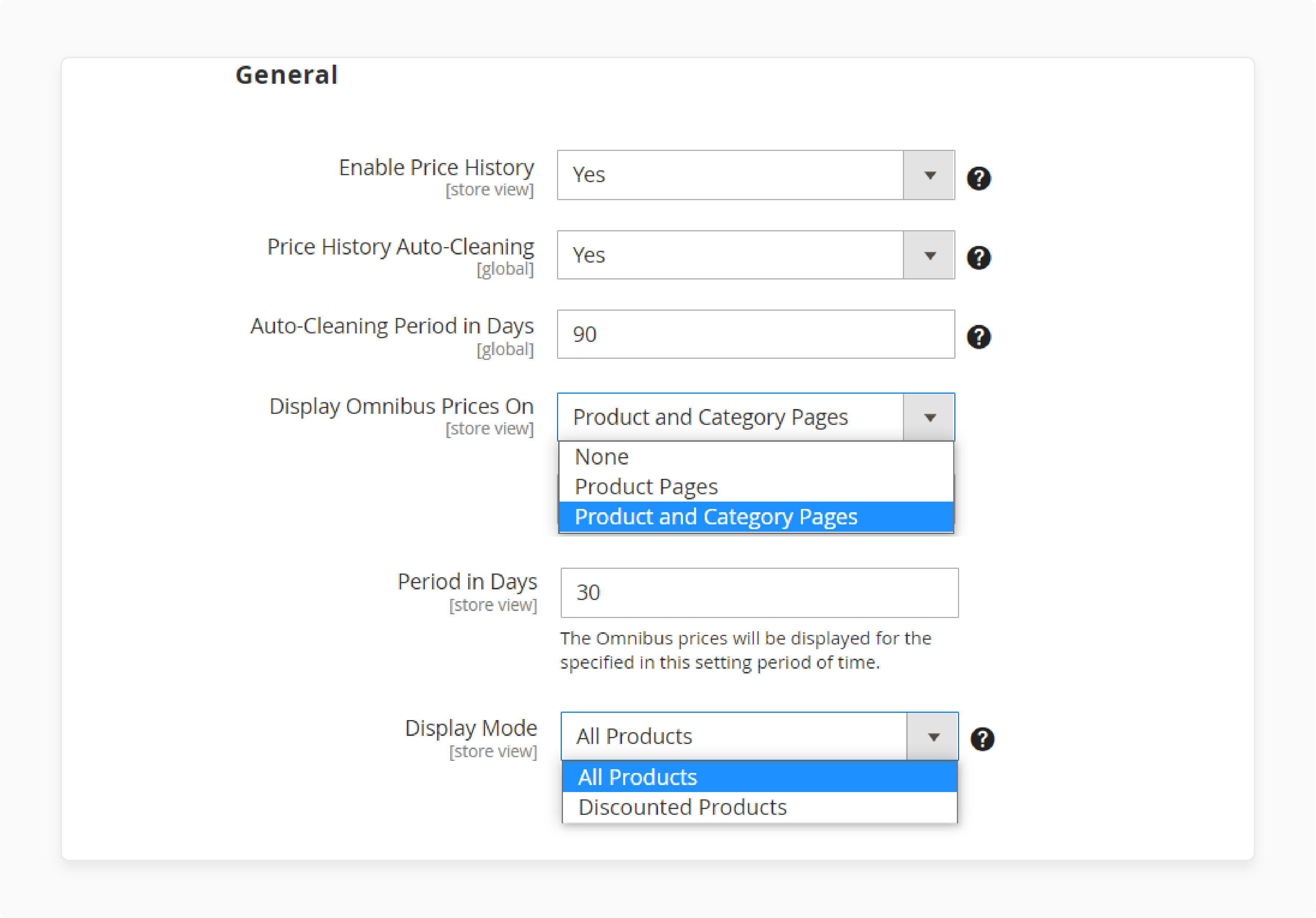This screenshot has height=918, width=1316.
Task: View help for Auto-Cleaning Period in Days
Action: click(979, 337)
